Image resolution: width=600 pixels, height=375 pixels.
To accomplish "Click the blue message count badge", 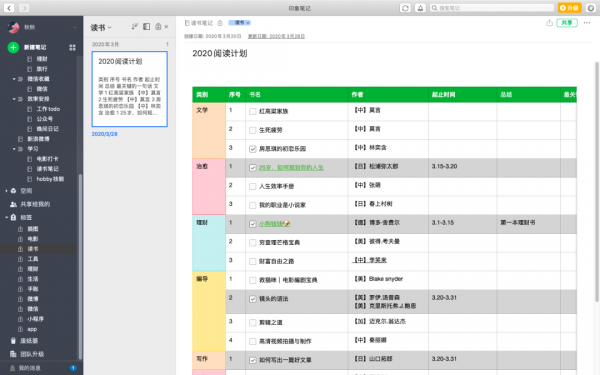I will (73, 368).
